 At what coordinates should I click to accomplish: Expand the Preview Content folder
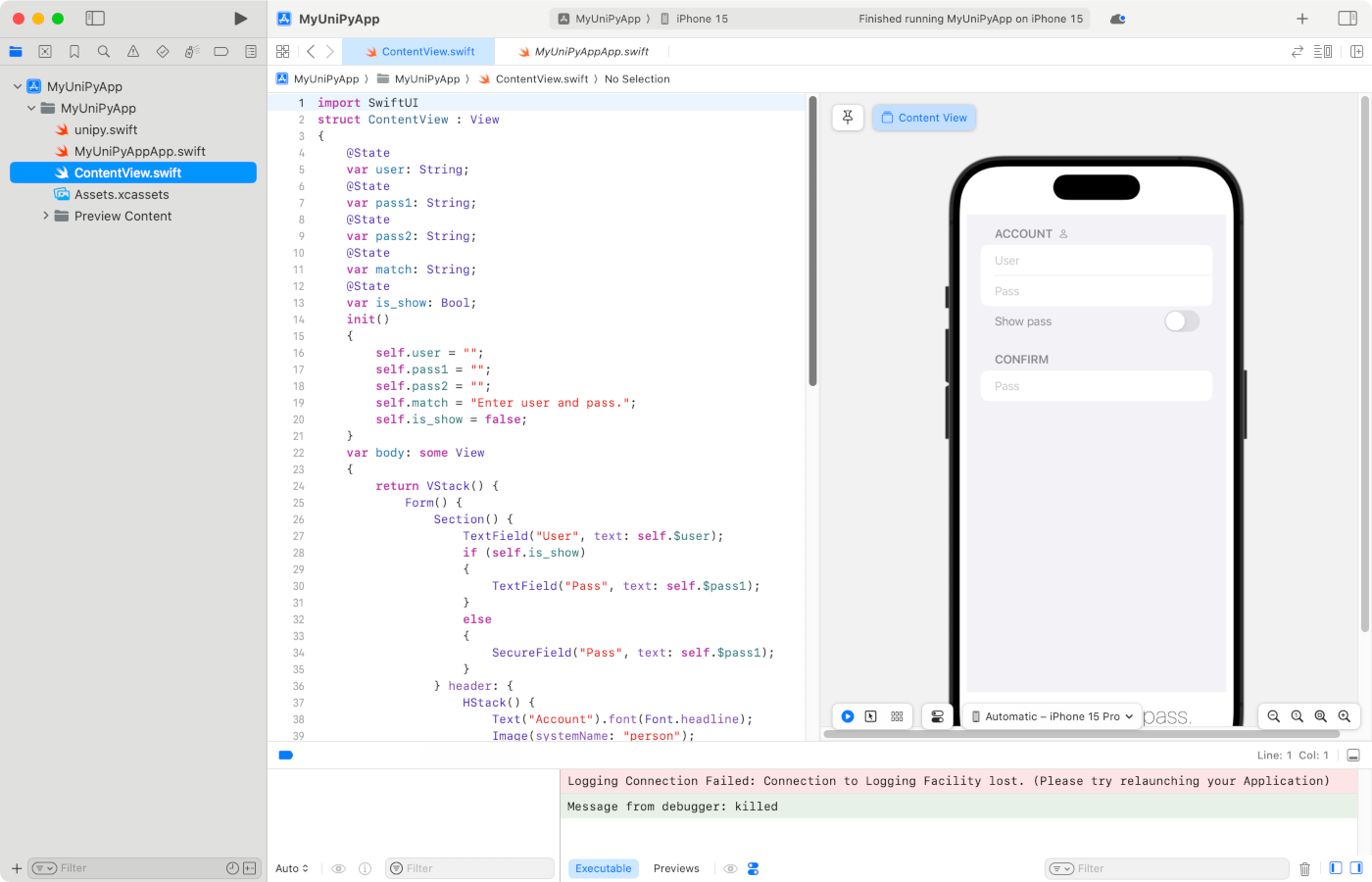pos(45,216)
